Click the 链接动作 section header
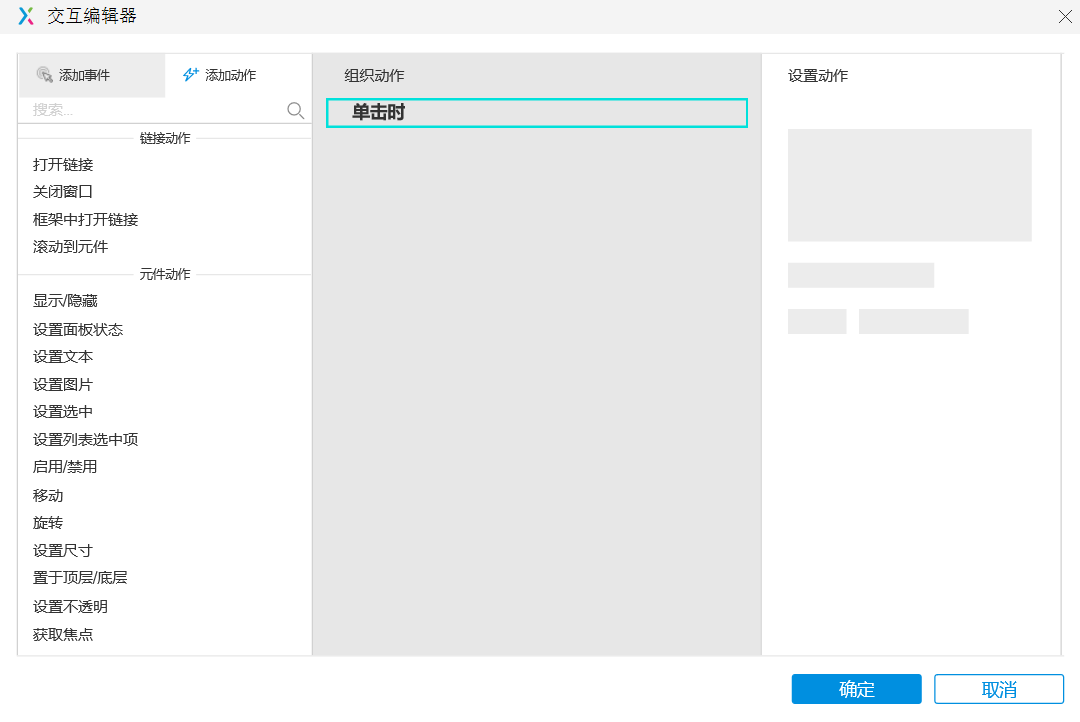This screenshot has height=722, width=1080. point(165,138)
